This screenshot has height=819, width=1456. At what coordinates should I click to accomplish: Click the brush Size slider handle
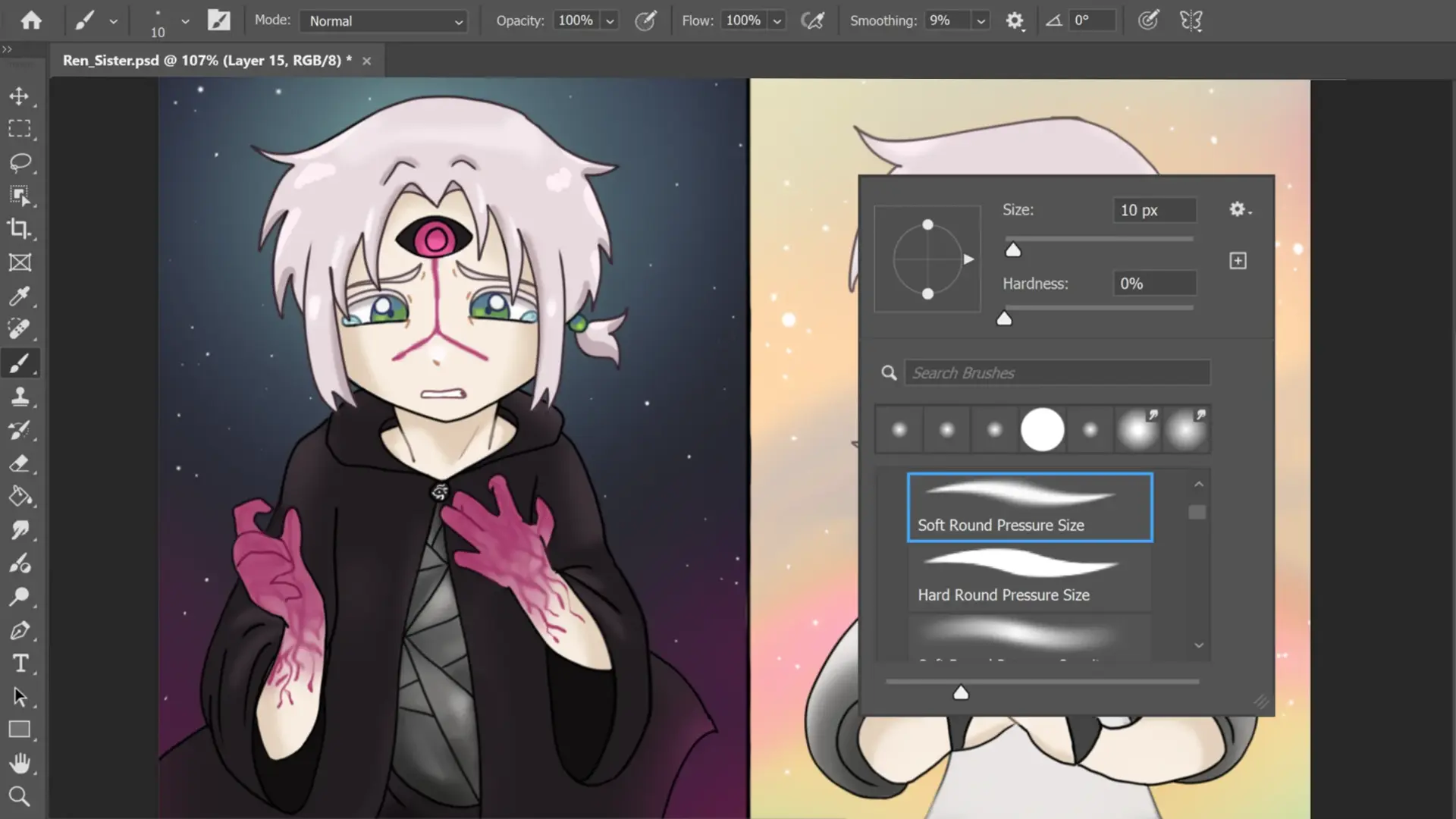point(1013,250)
